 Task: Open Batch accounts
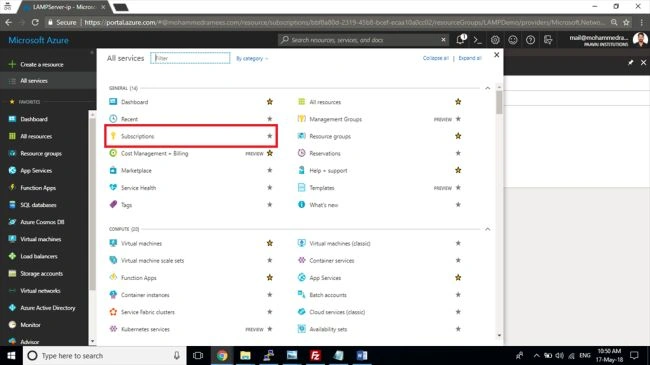pyautogui.click(x=328, y=295)
